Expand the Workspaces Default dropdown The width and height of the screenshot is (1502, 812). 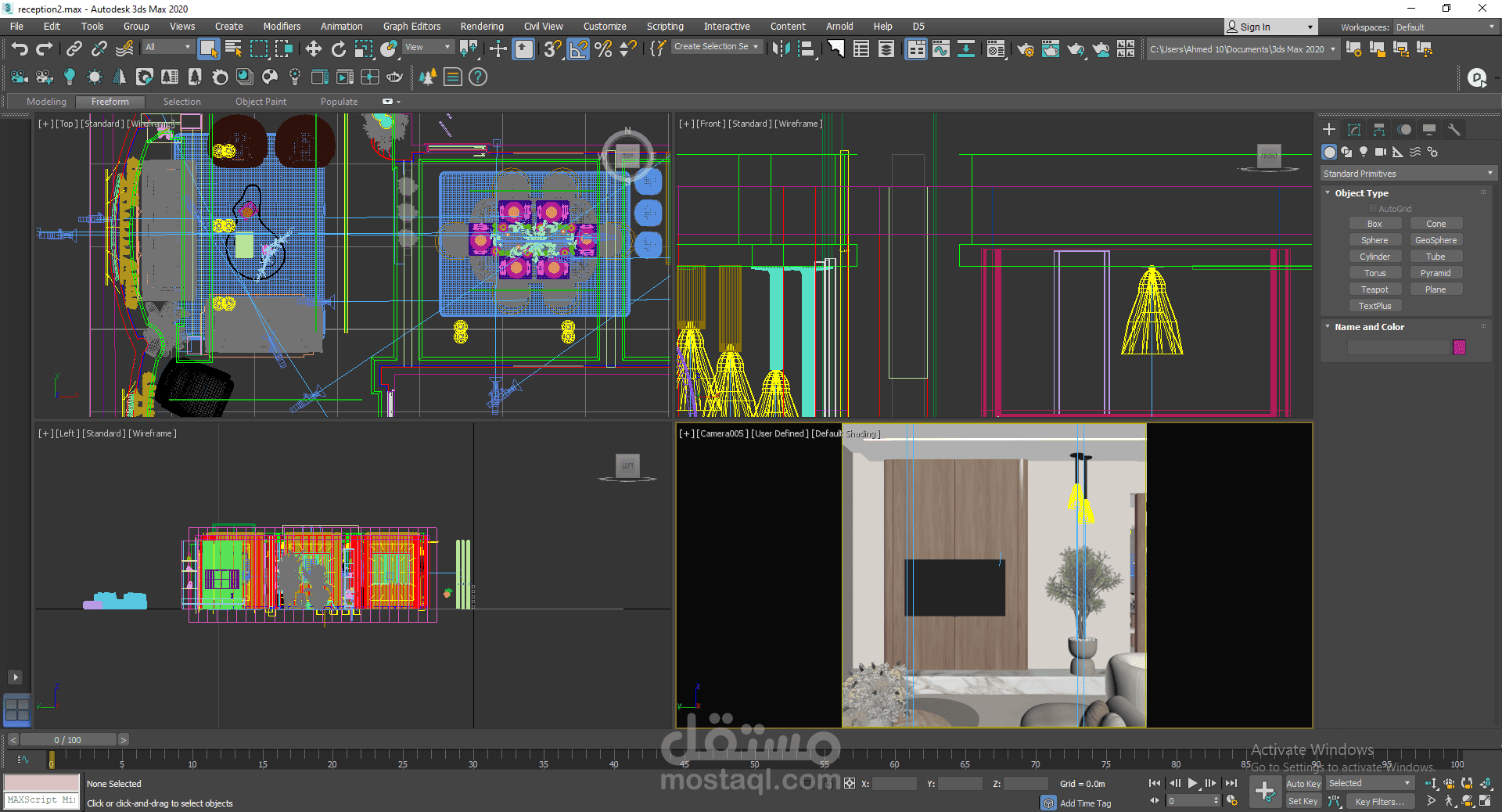tap(1444, 27)
